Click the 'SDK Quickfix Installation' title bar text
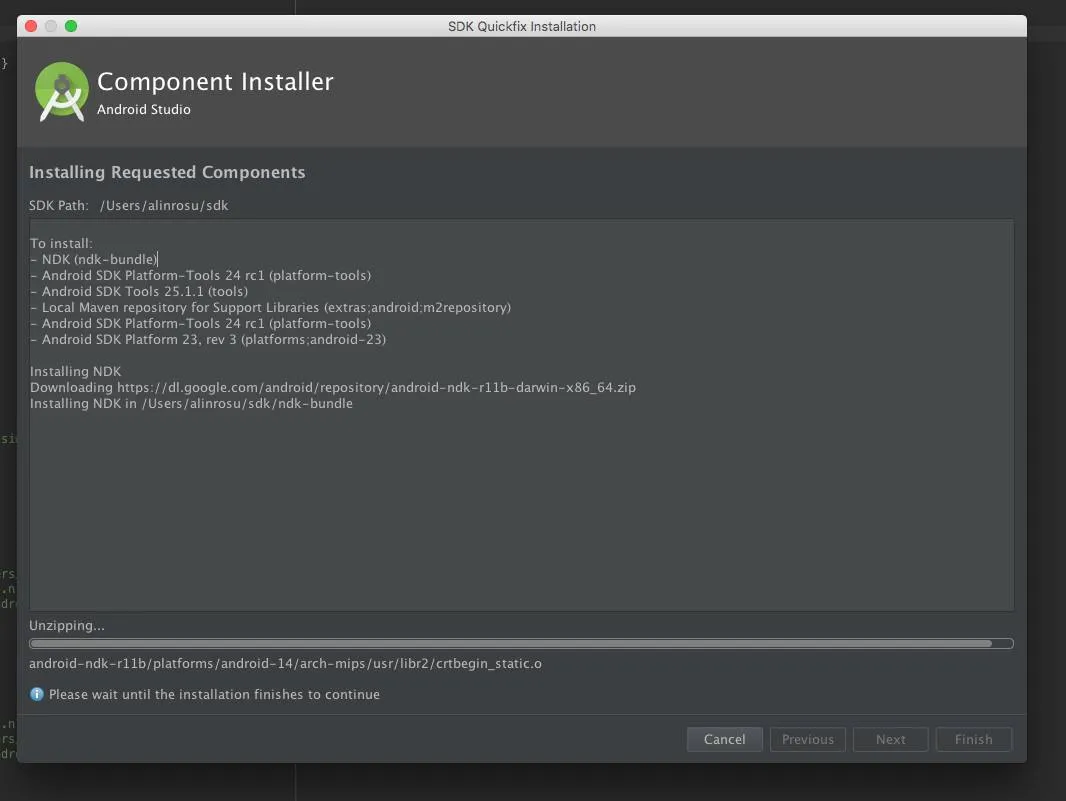Screen dimensions: 1066x801 tap(521, 26)
